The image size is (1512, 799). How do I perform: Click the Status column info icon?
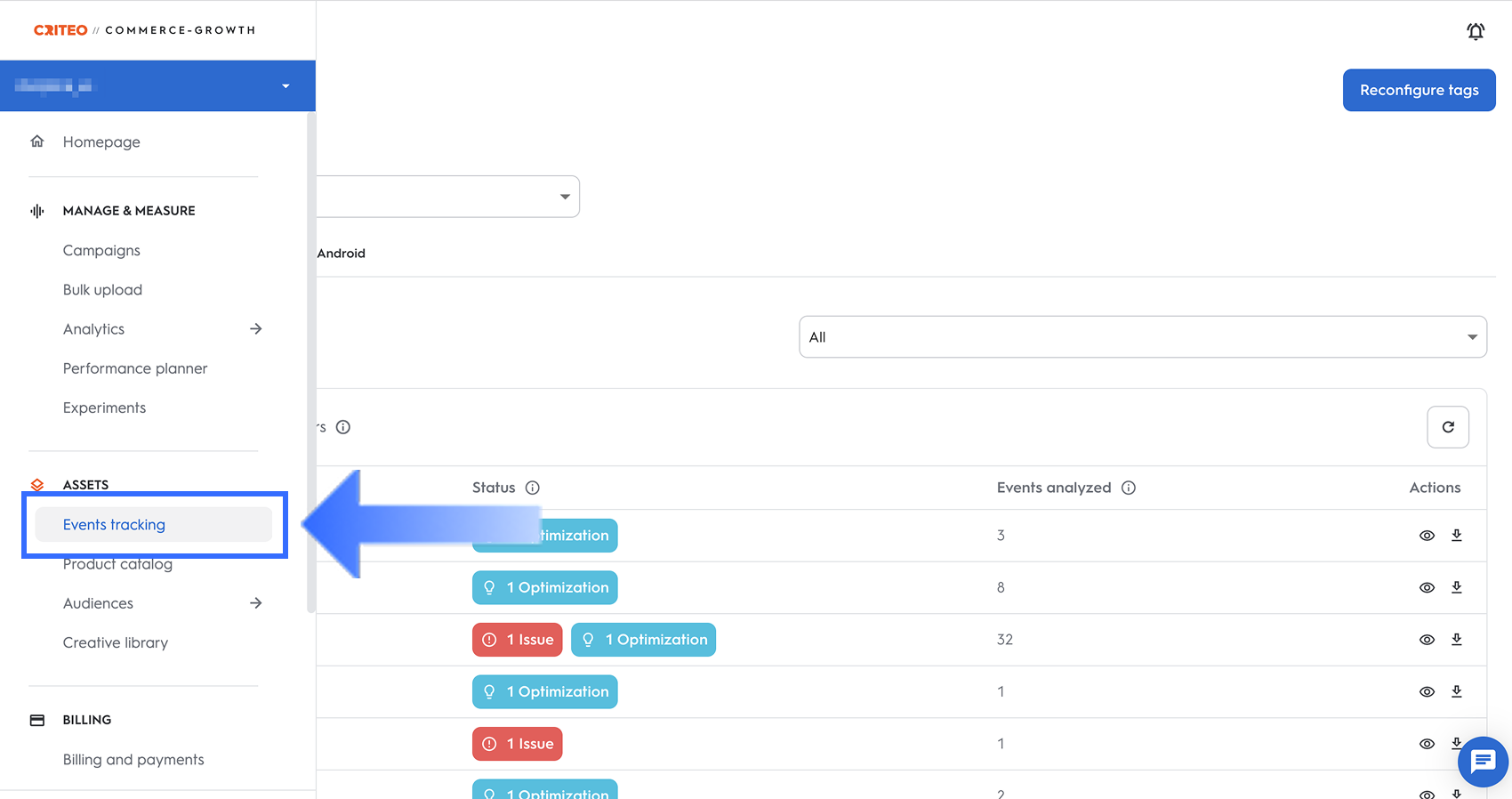[x=533, y=488]
